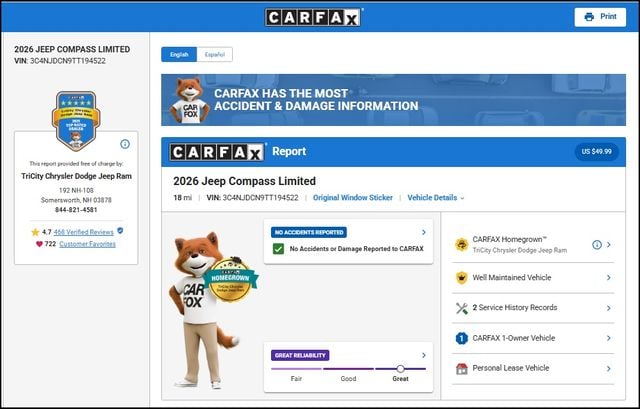
Task: Click the green No Accidents checkmark box
Action: point(278,249)
